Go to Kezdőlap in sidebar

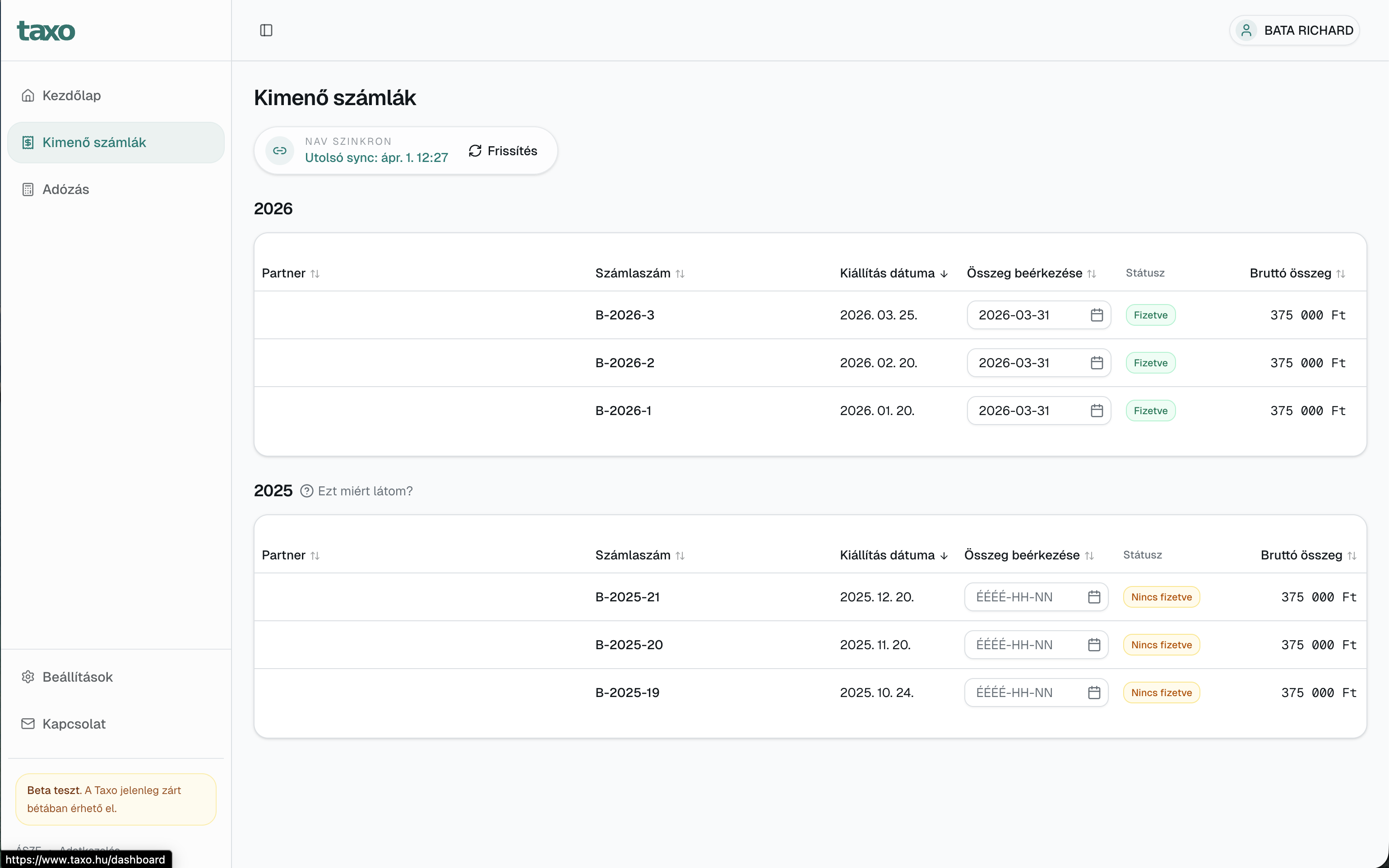(x=72, y=95)
